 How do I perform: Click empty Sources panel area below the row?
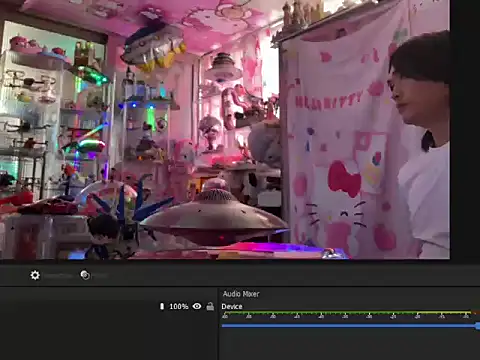pos(108,337)
